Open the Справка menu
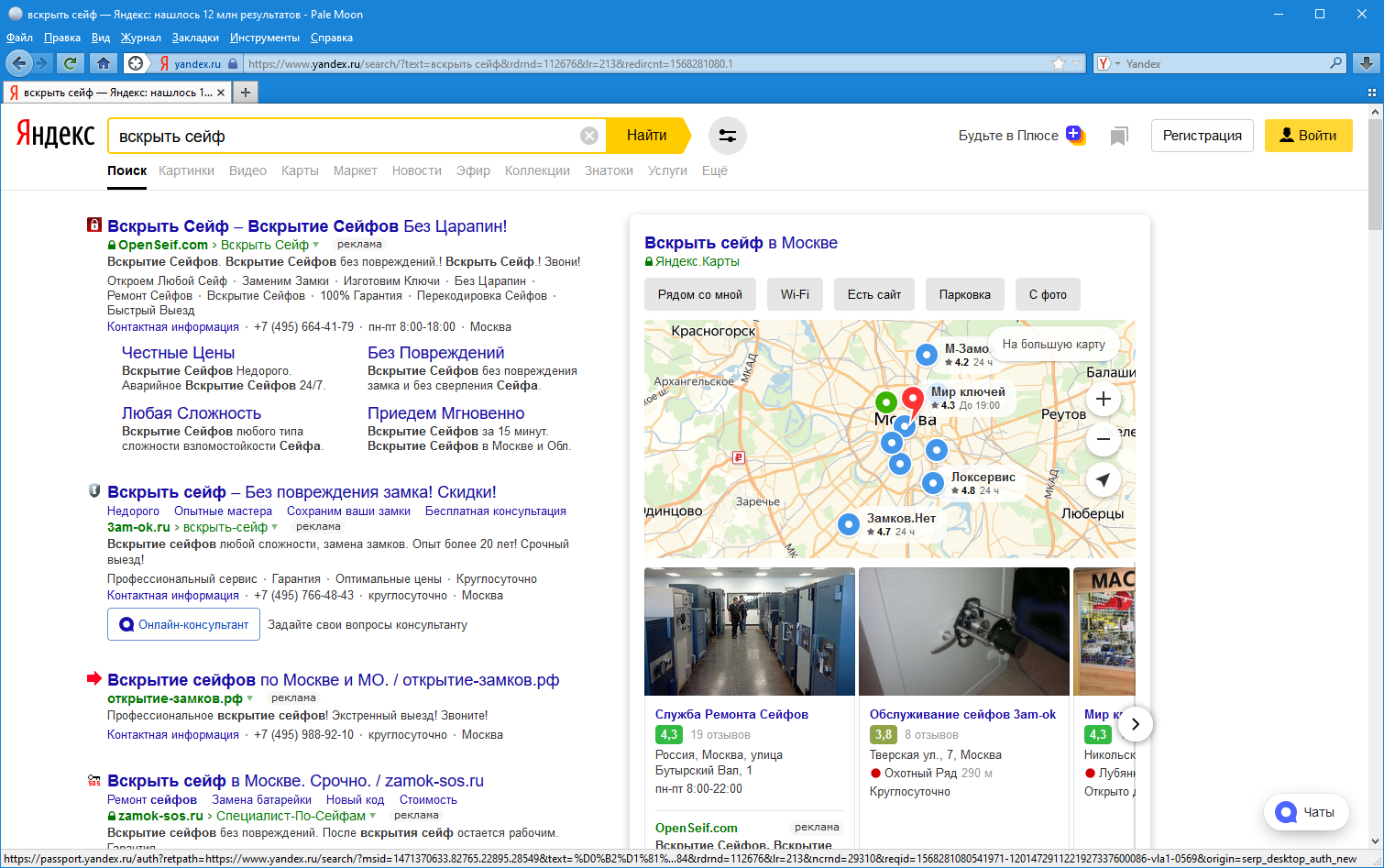The width and height of the screenshot is (1384, 868). pyautogui.click(x=332, y=38)
